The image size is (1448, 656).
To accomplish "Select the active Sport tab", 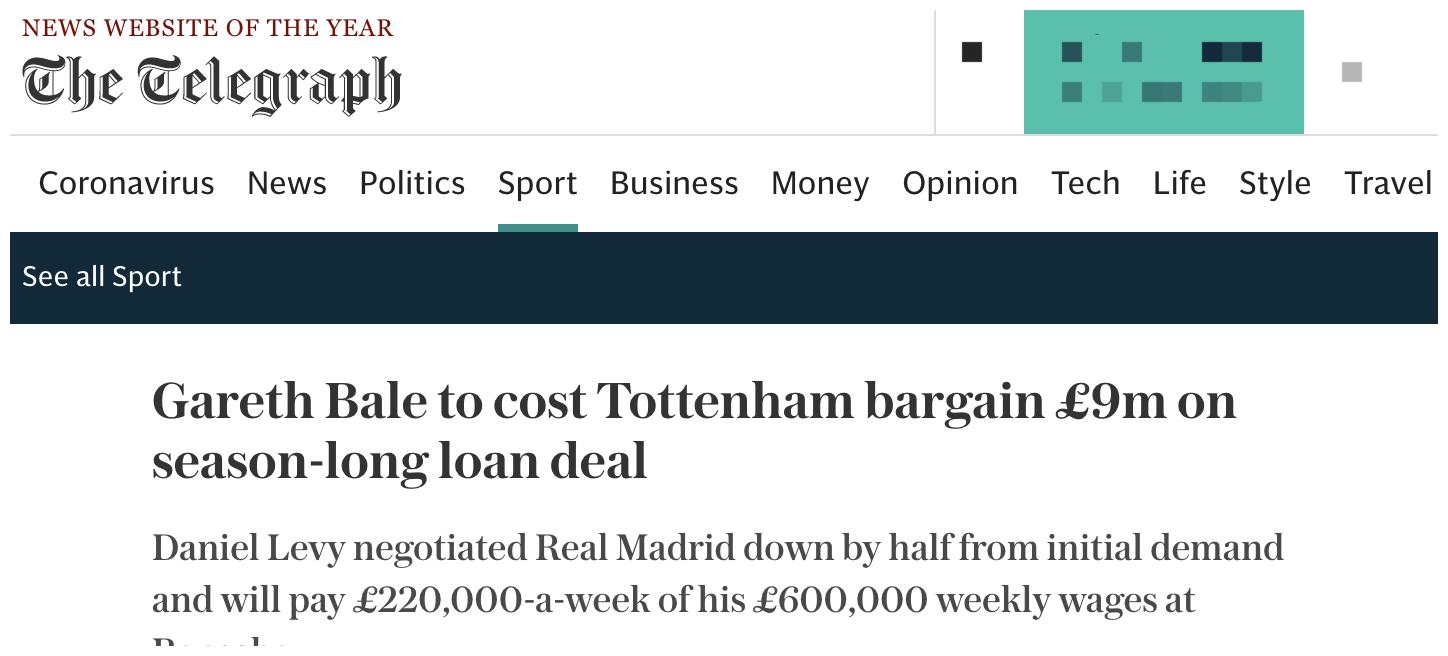I will pos(538,183).
